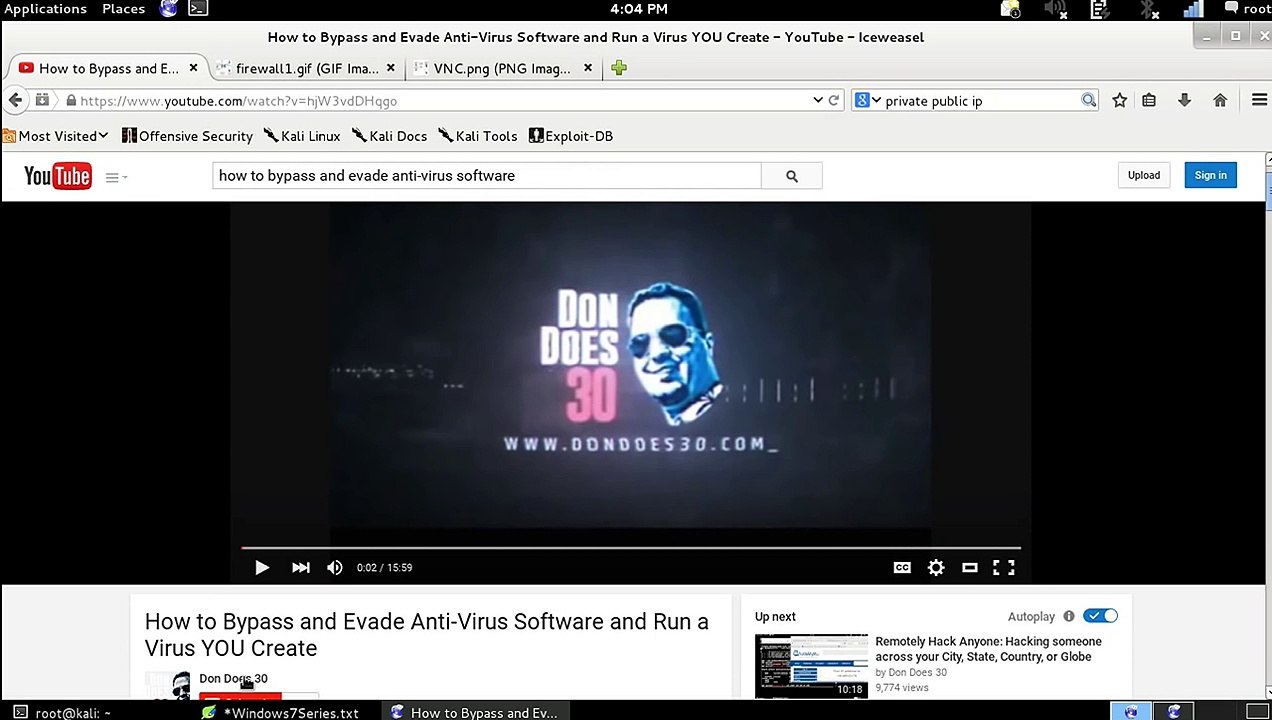Open the Kali Docs bookmark
The width and height of the screenshot is (1272, 720).
point(389,136)
